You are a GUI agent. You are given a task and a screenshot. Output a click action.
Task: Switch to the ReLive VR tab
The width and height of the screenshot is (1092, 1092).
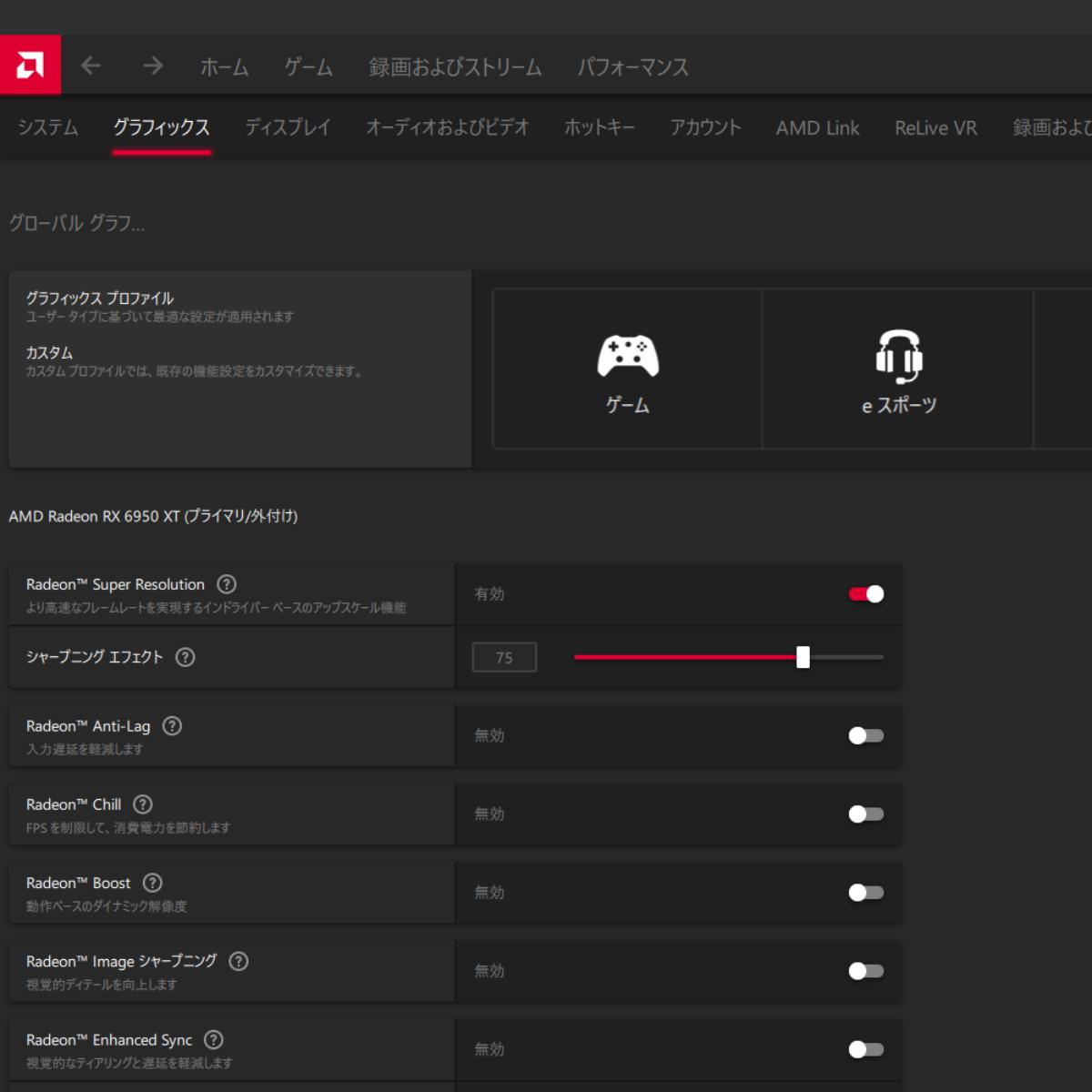[935, 128]
